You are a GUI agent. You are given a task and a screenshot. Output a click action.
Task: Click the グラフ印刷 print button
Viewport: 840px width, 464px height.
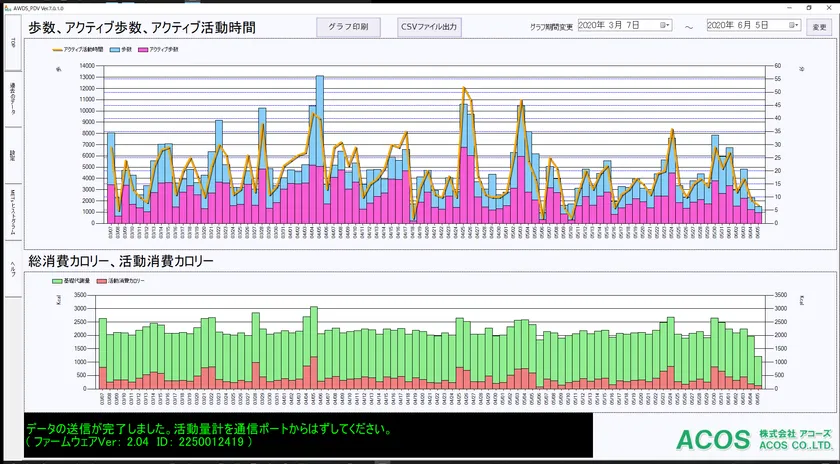(x=348, y=27)
